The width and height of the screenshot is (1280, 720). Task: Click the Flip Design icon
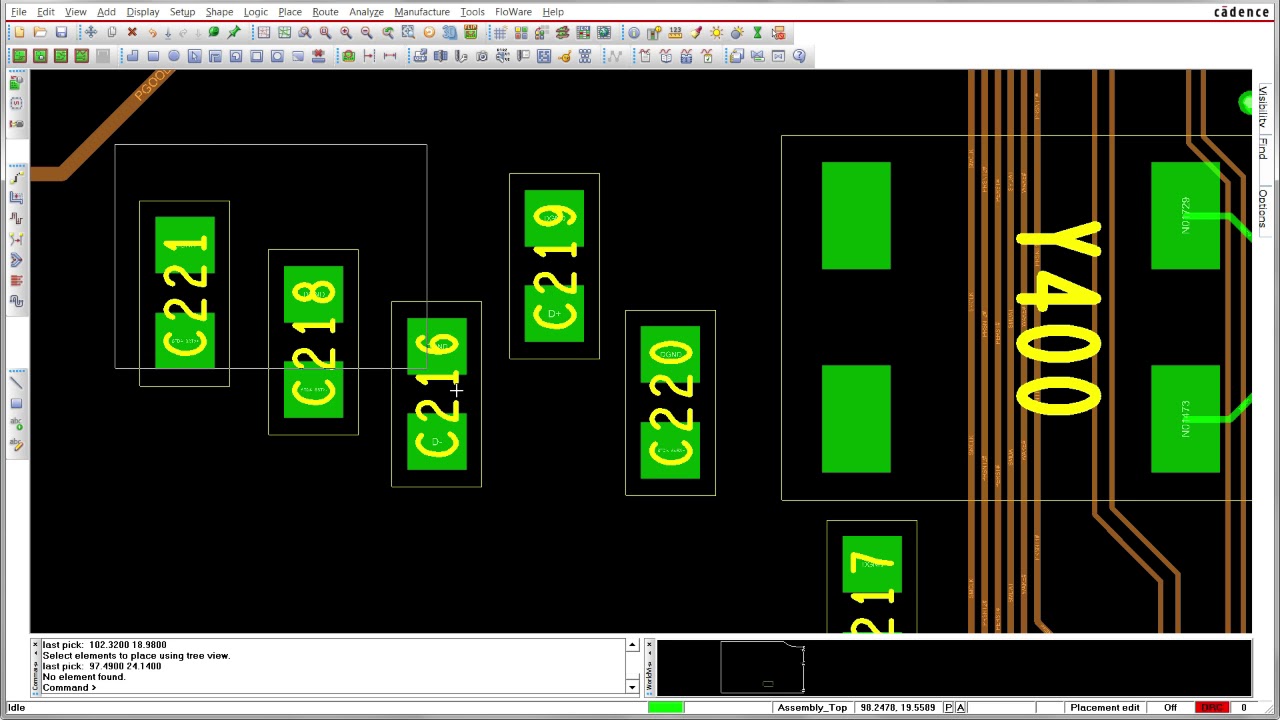[x=471, y=33]
